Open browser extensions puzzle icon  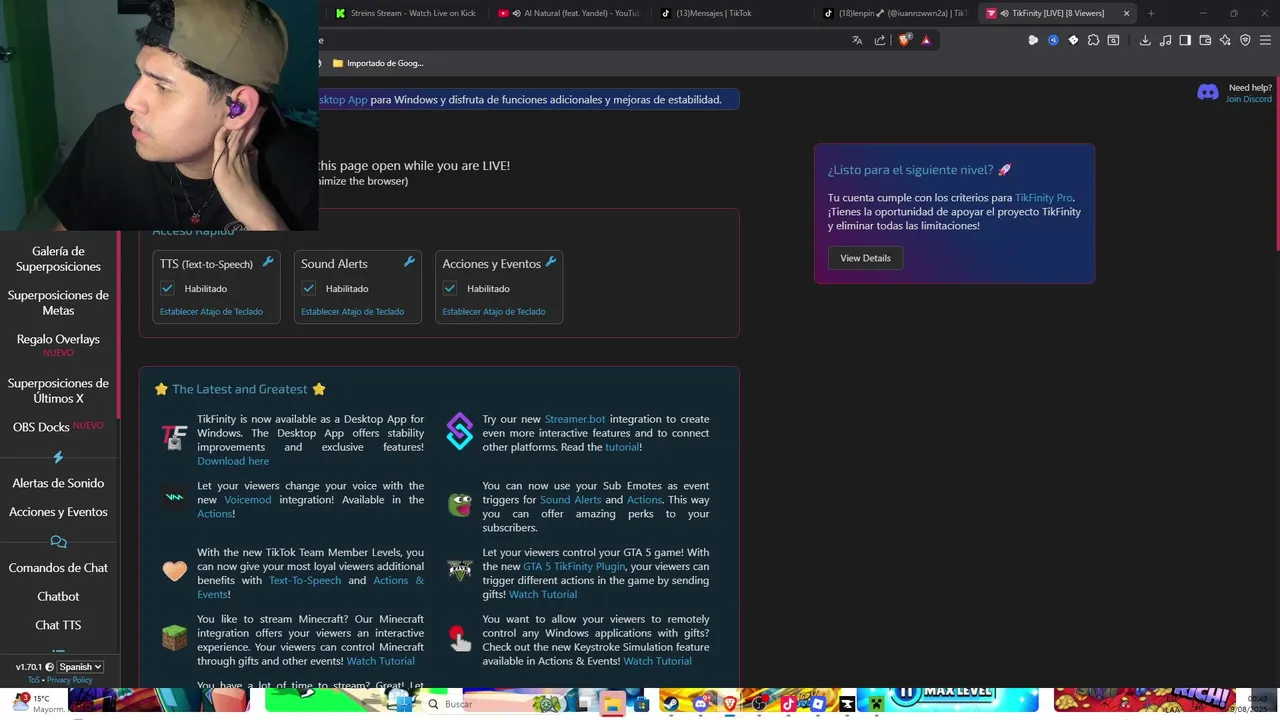click(x=1093, y=40)
